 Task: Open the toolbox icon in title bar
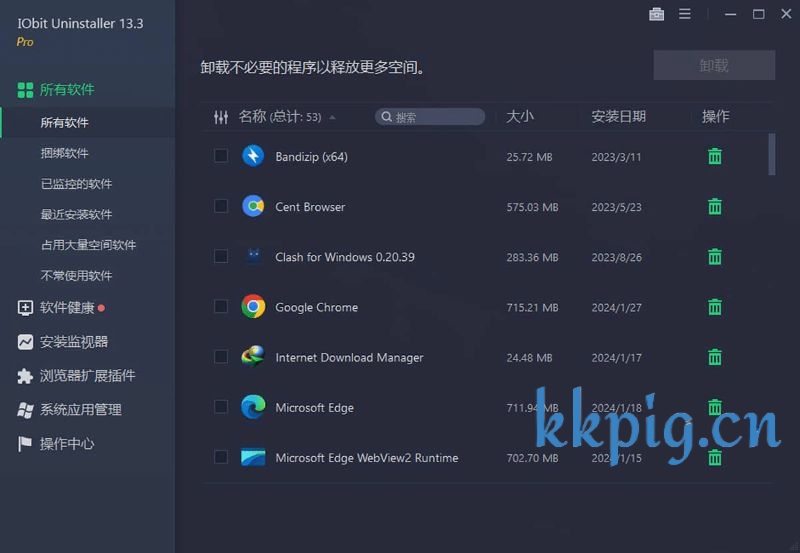657,14
